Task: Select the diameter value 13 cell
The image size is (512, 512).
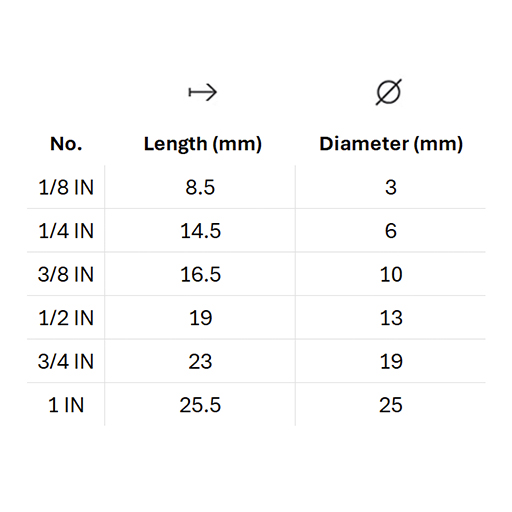Action: (391, 318)
